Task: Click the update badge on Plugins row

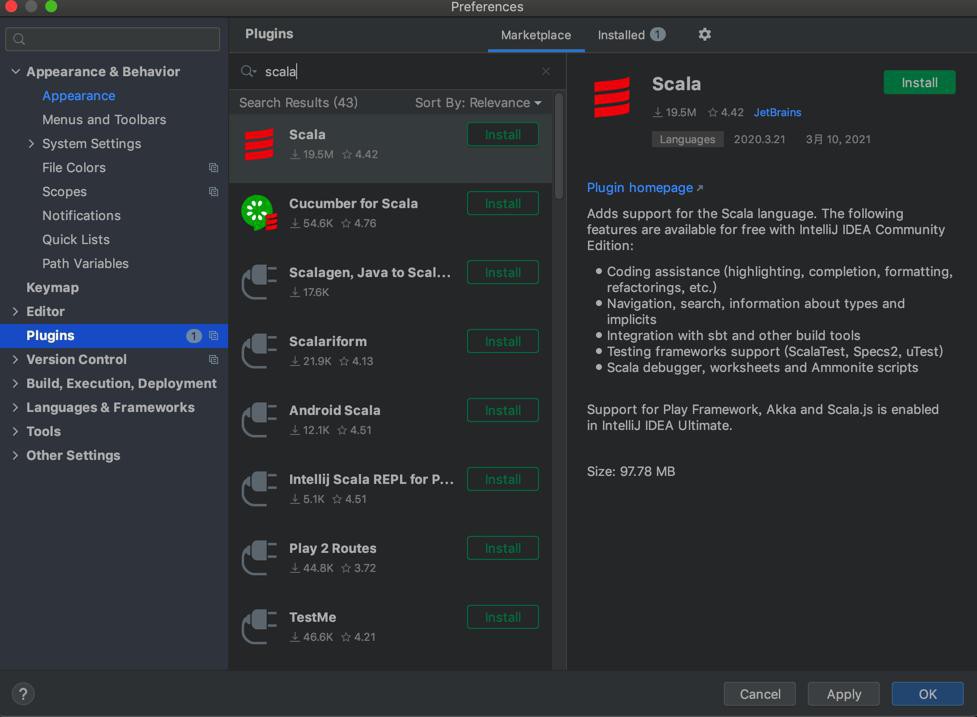Action: click(194, 336)
